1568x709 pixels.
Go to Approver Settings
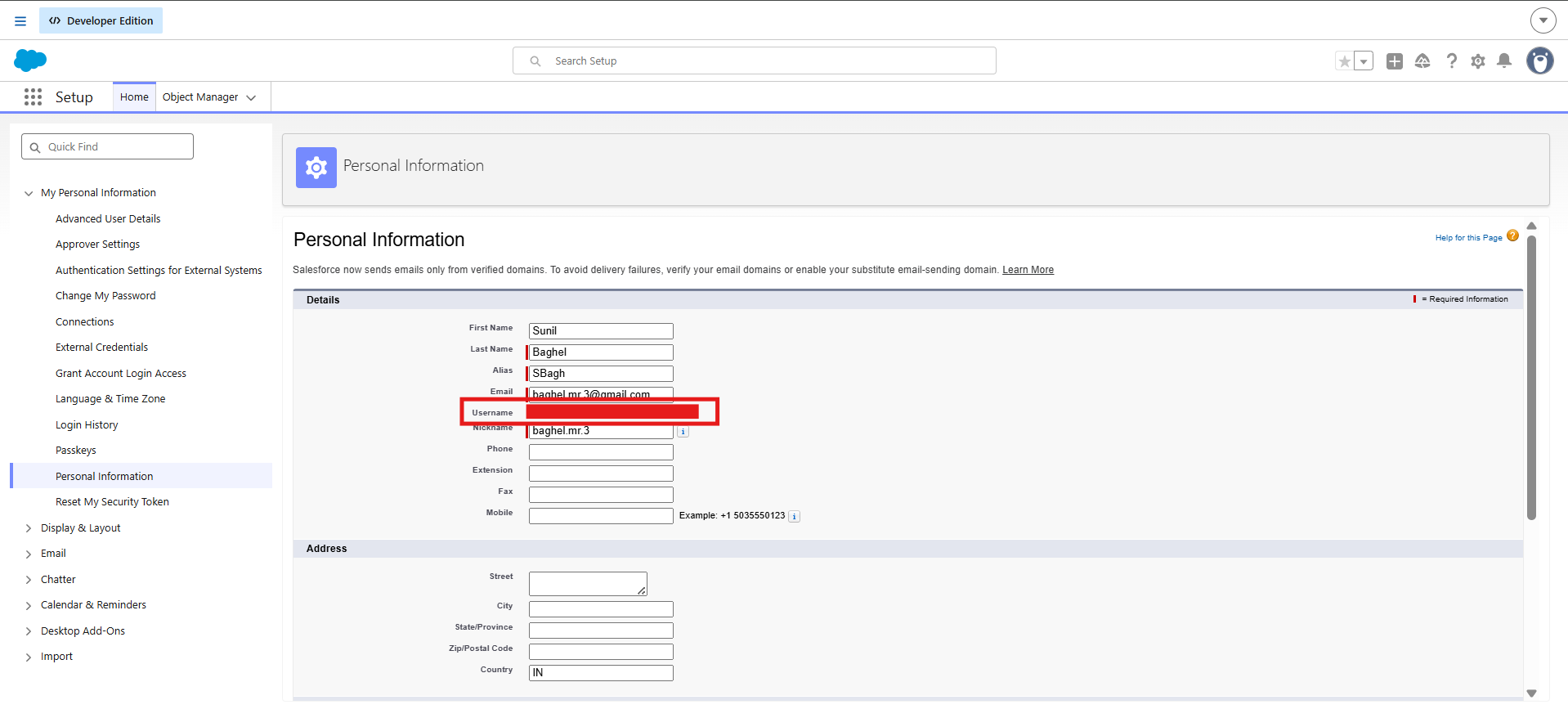tap(97, 244)
